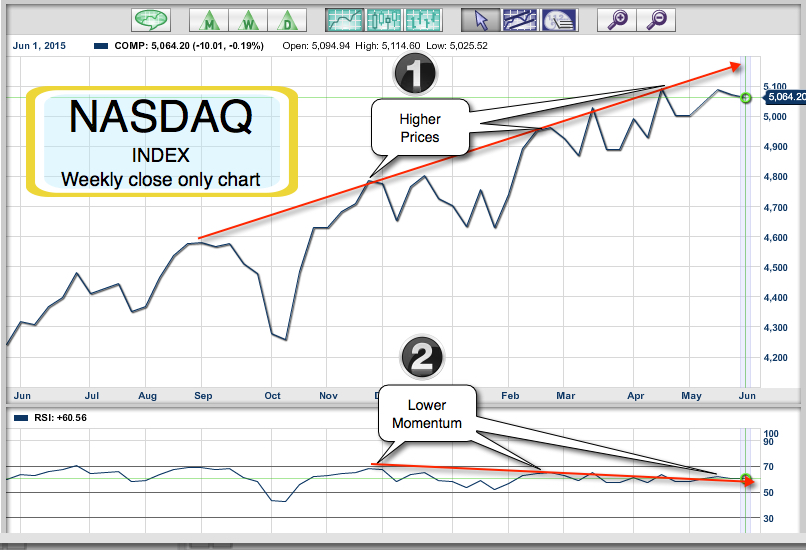Click the 4,200 price axis label
Screen dimensions: 806x550
tap(775, 358)
